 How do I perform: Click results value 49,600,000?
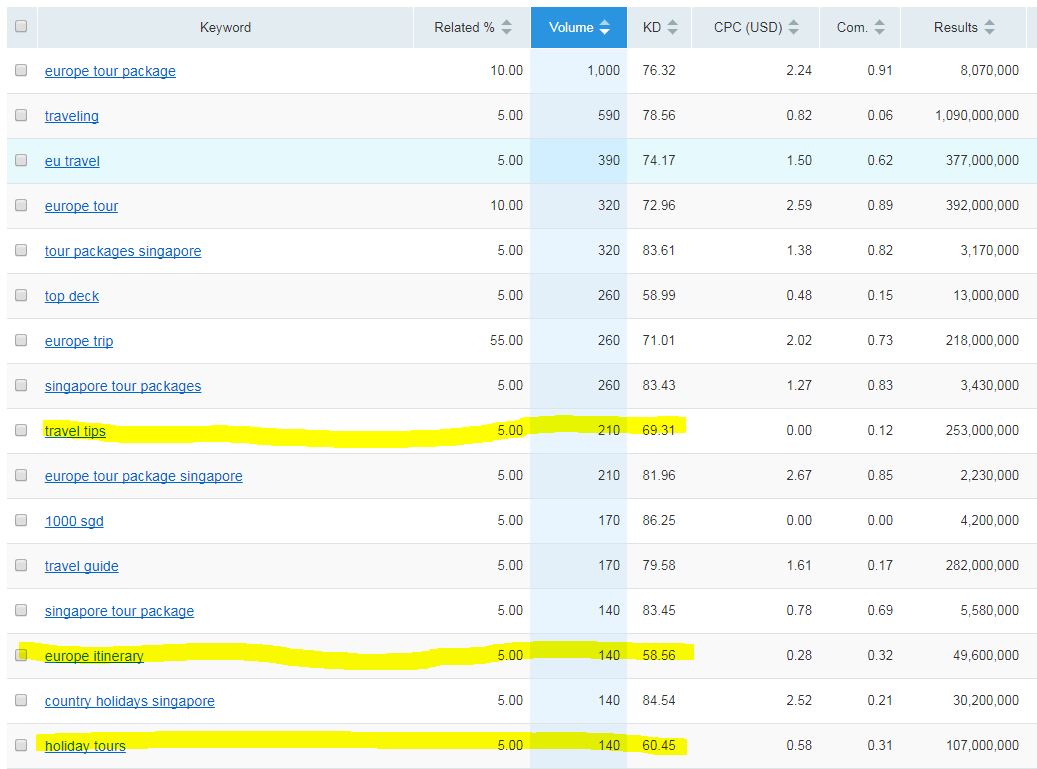pos(986,655)
